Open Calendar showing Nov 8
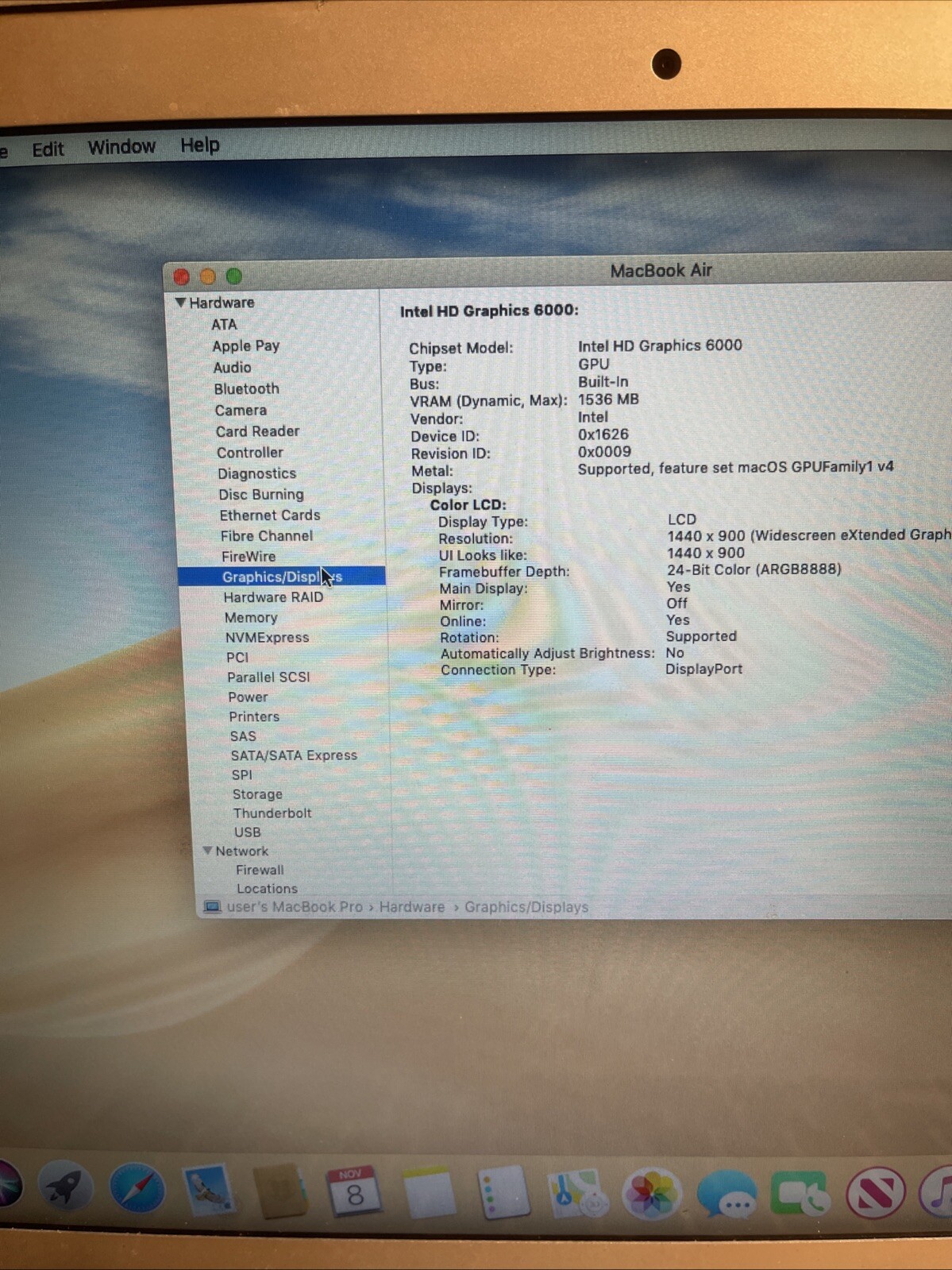952x1270 pixels. [353, 1191]
